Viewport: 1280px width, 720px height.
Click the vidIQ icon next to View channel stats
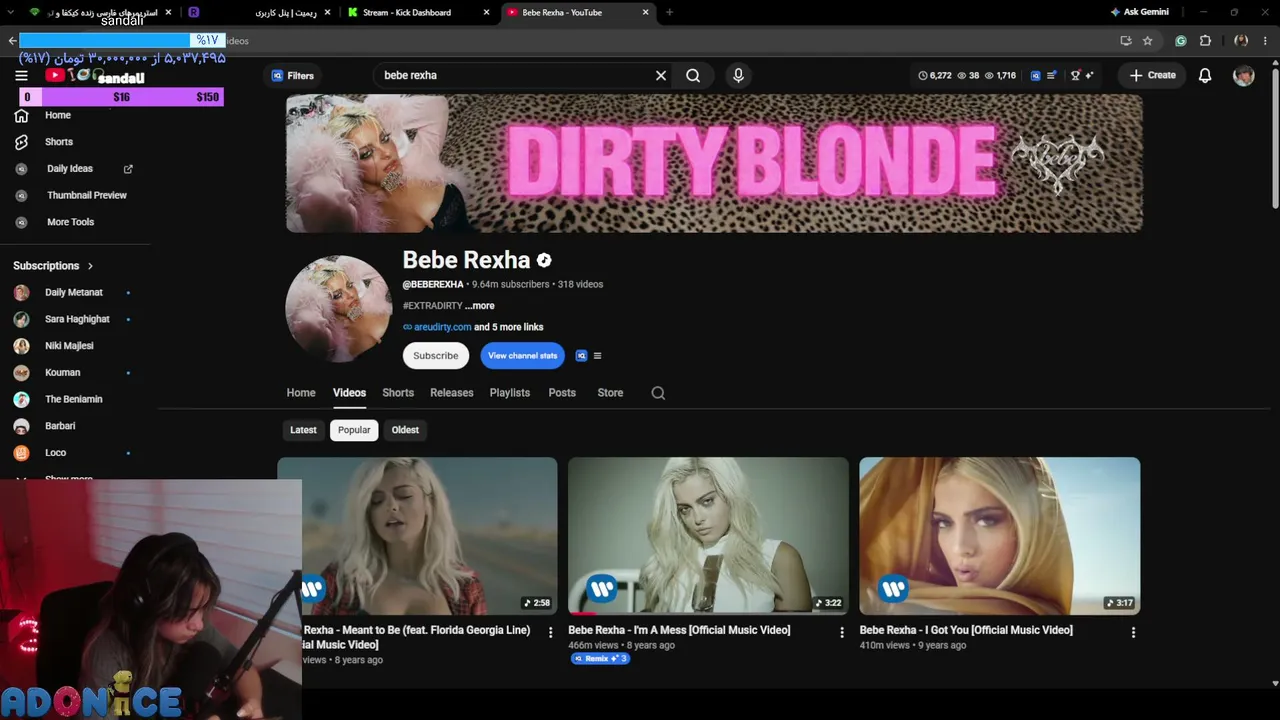click(581, 356)
